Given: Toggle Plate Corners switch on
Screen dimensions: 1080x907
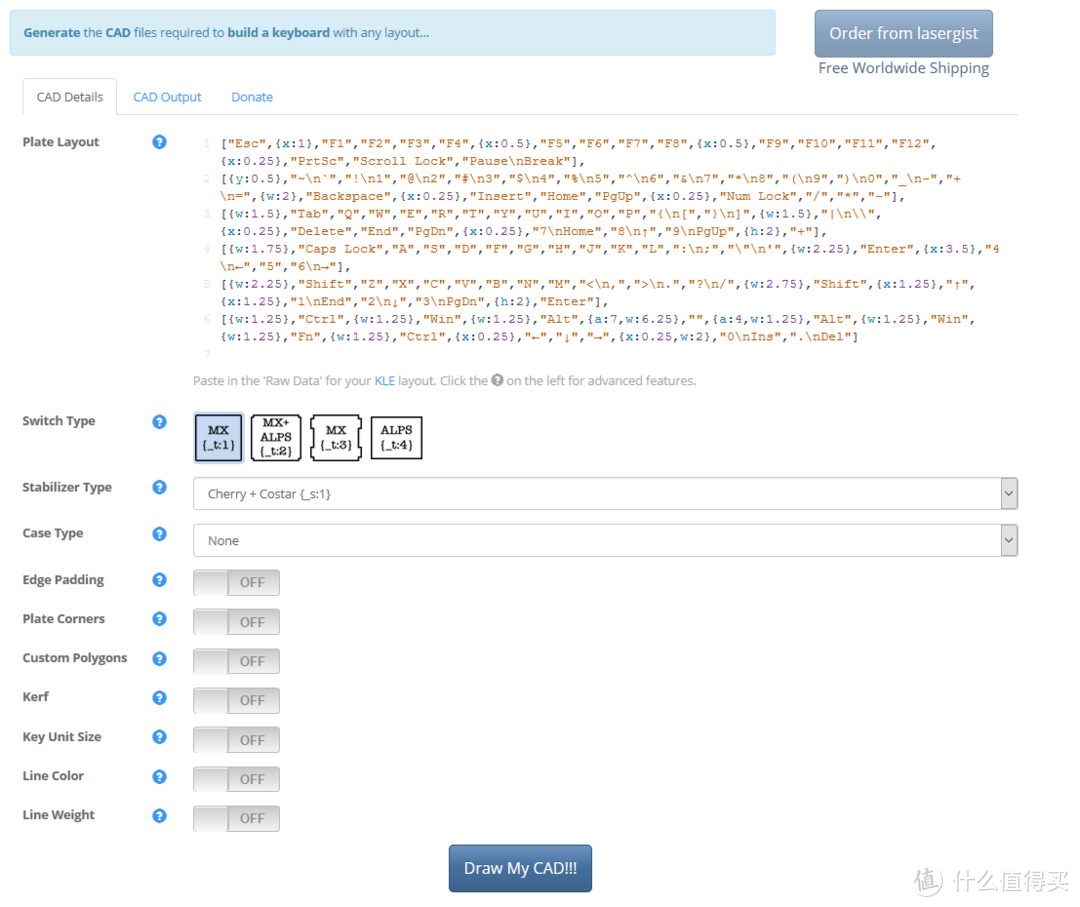Looking at the screenshot, I should coord(236,622).
